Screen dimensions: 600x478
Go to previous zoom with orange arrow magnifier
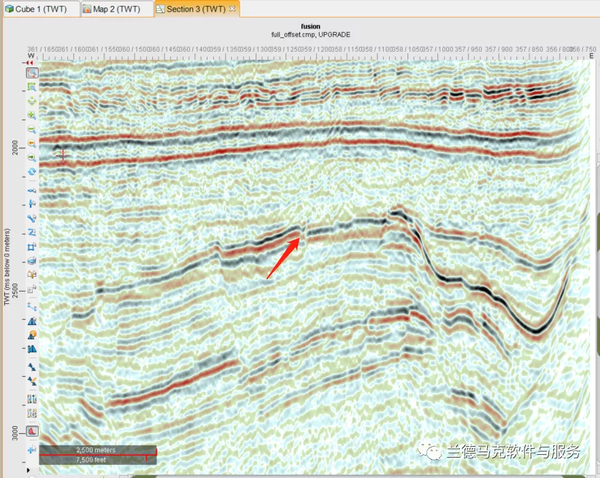pos(32,144)
